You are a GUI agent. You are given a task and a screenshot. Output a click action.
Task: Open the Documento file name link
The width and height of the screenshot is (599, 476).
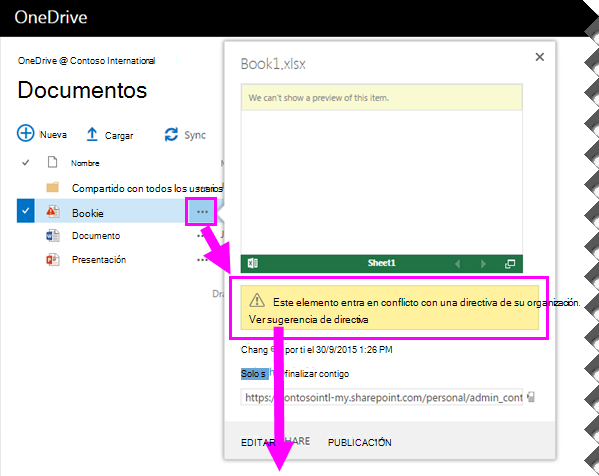[96, 236]
